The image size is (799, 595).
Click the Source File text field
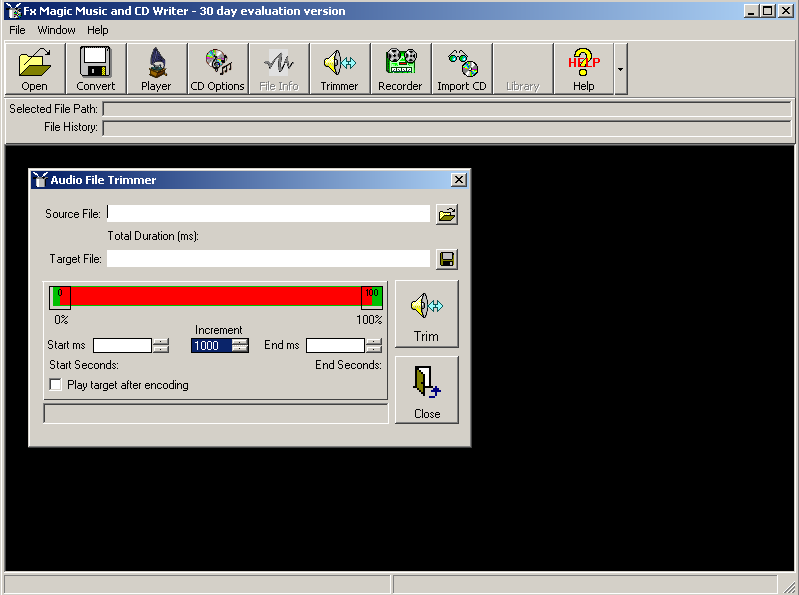point(268,213)
